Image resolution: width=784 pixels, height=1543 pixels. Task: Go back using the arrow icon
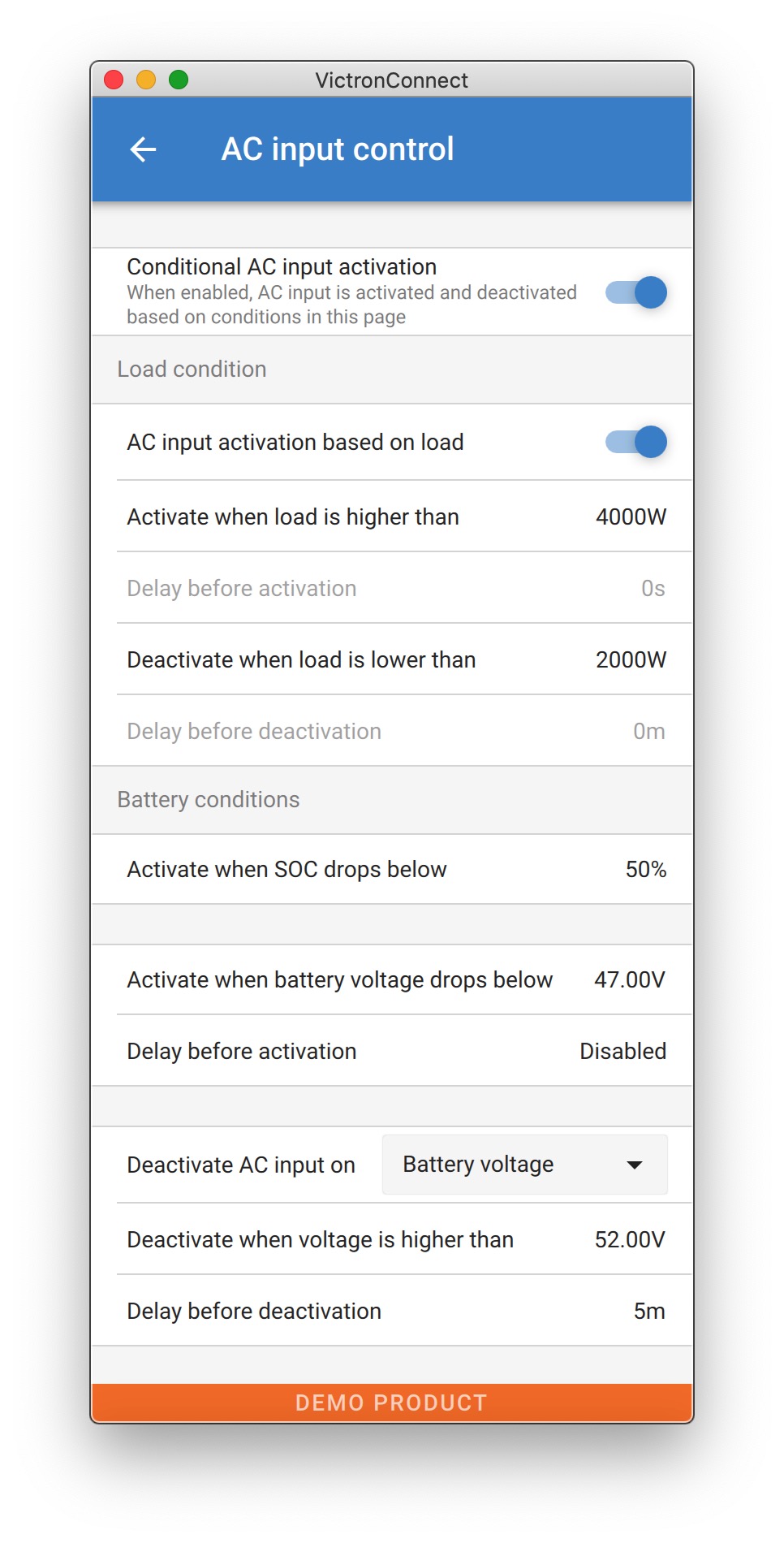[143, 149]
